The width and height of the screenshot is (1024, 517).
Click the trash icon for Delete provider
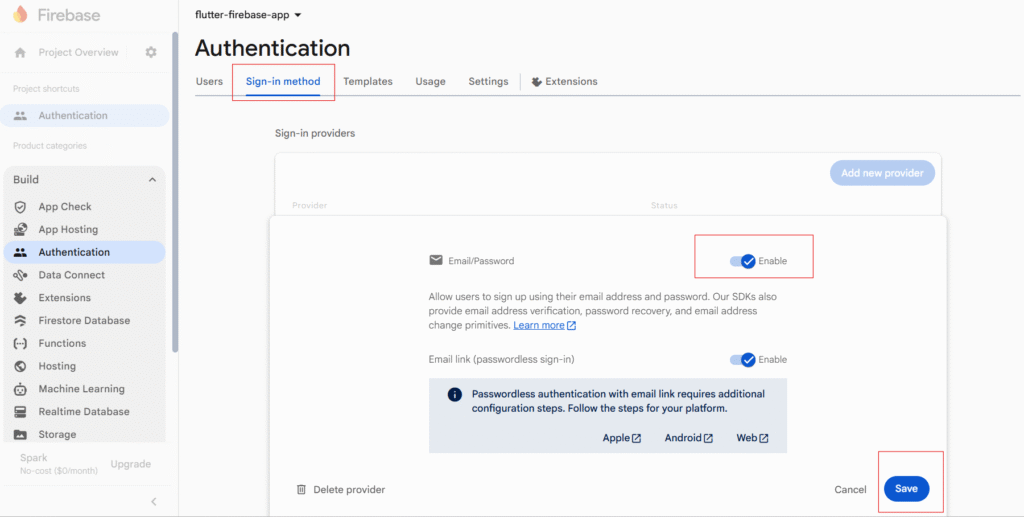click(301, 490)
